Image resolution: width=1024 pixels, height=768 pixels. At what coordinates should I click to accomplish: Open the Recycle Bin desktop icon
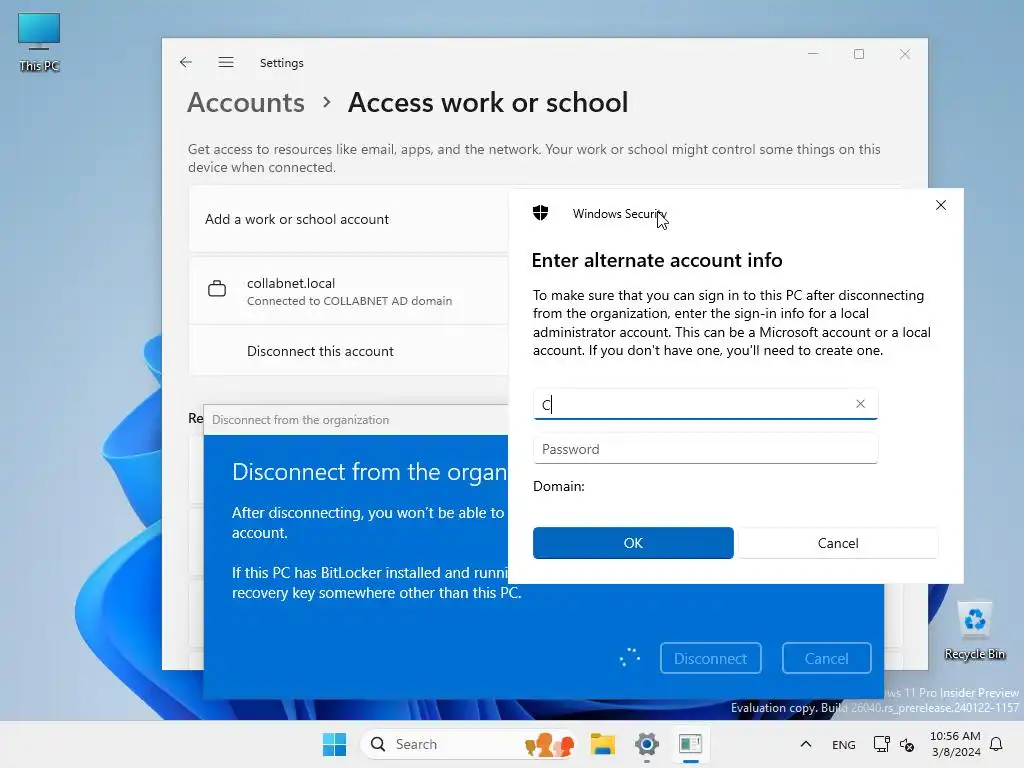[974, 630]
